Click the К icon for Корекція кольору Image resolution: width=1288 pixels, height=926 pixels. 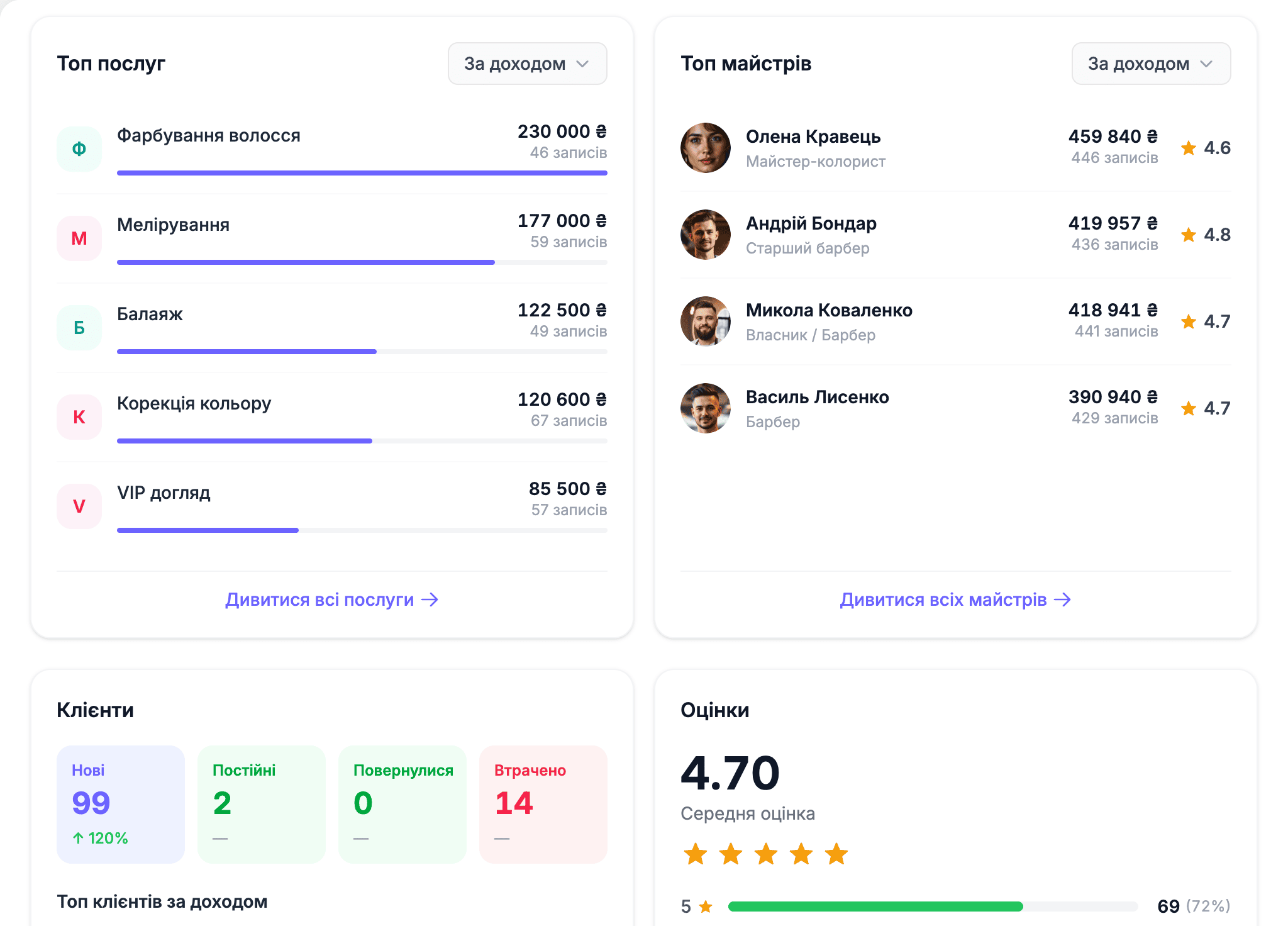pos(79,417)
